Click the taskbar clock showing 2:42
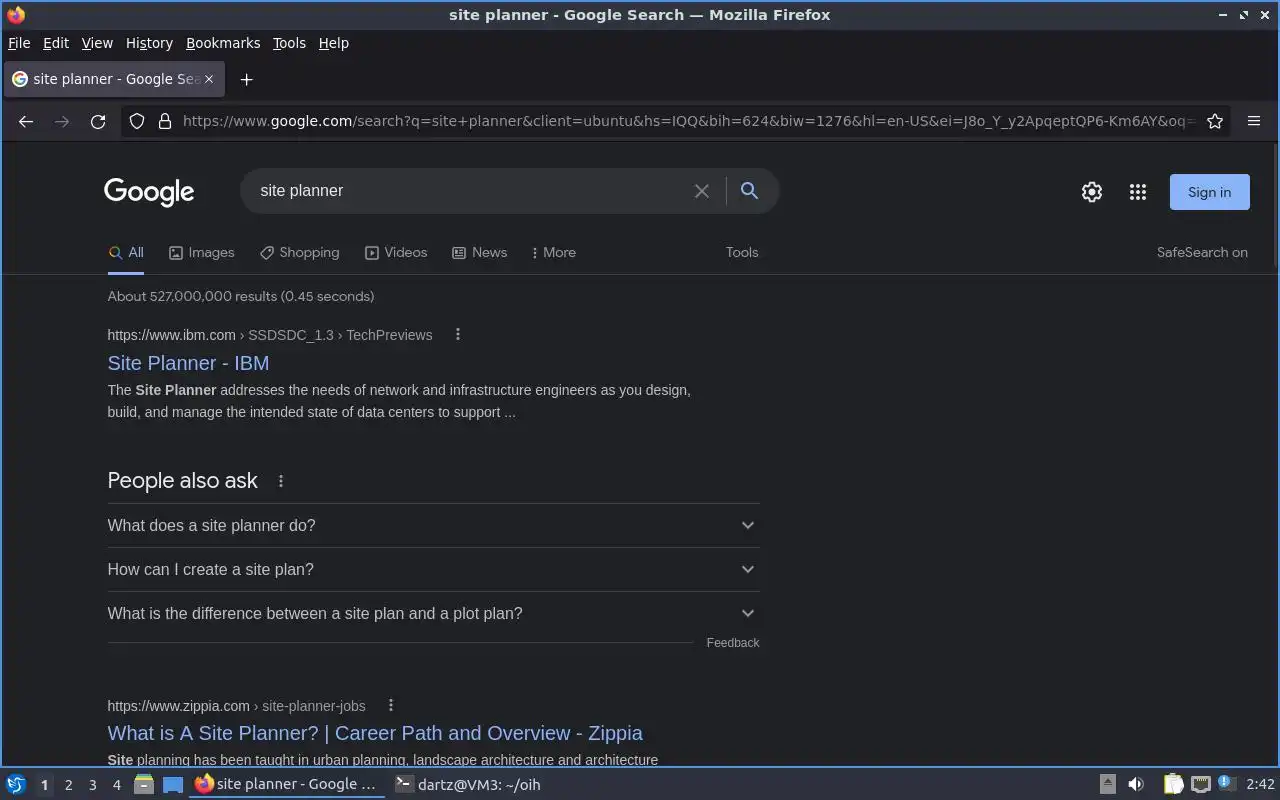This screenshot has width=1280, height=800. 1261,784
